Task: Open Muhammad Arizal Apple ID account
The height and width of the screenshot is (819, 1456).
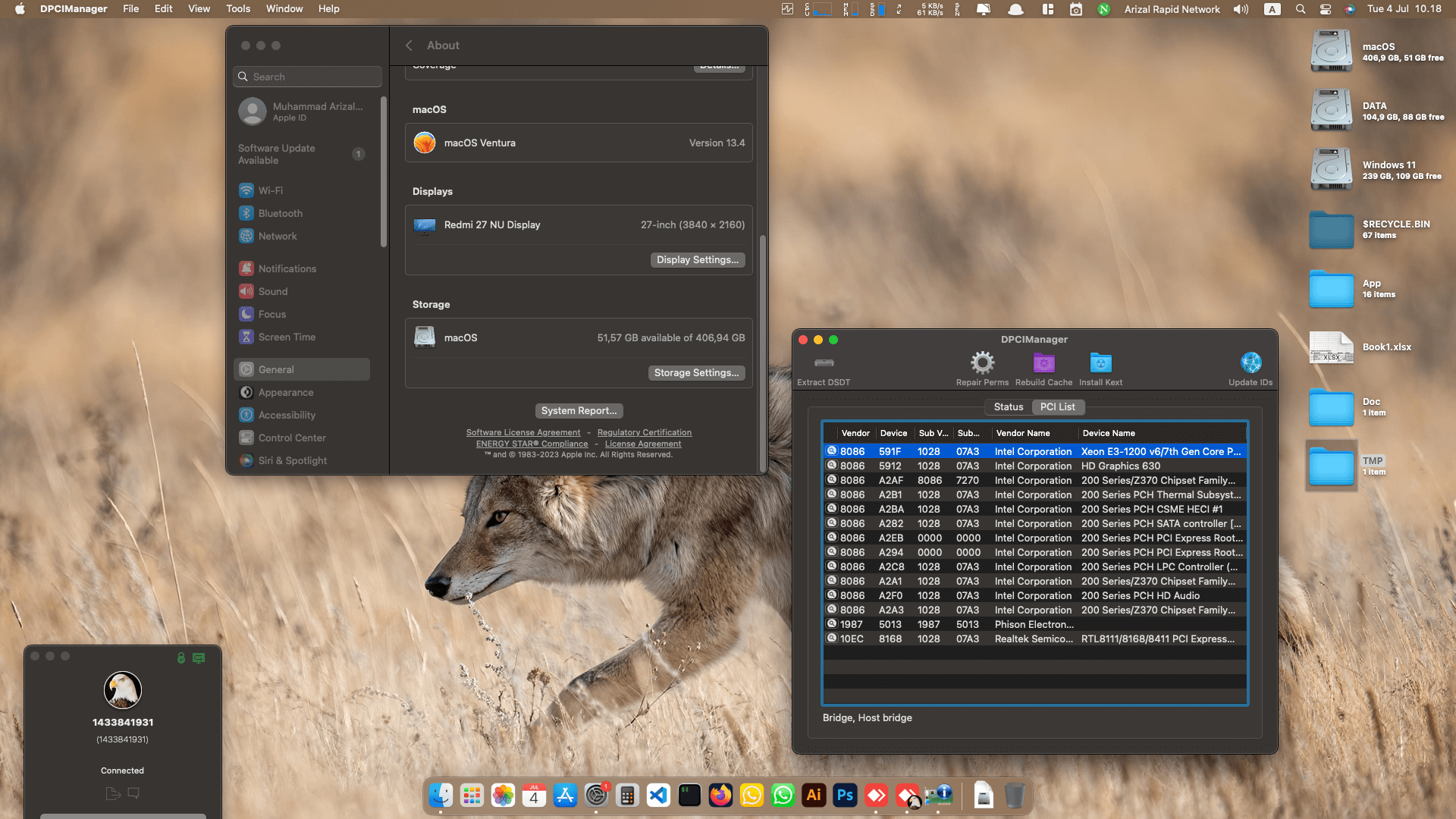Action: click(301, 111)
